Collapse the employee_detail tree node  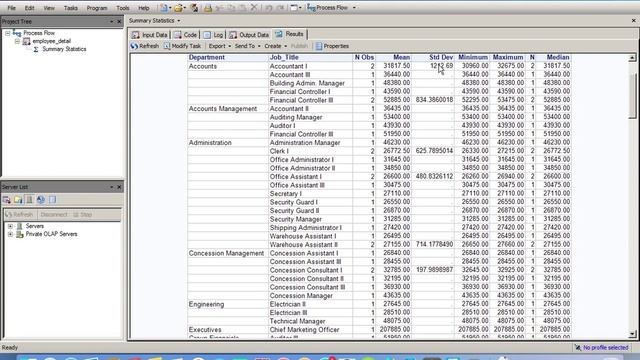[x=17, y=41]
